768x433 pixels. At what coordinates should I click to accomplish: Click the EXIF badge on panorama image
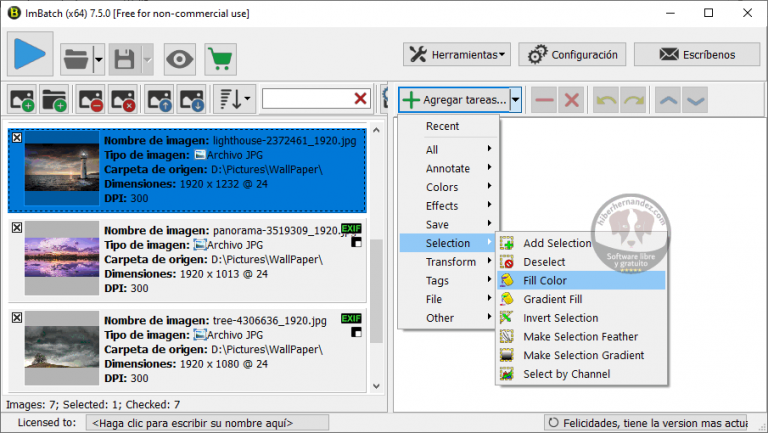pyautogui.click(x=351, y=230)
